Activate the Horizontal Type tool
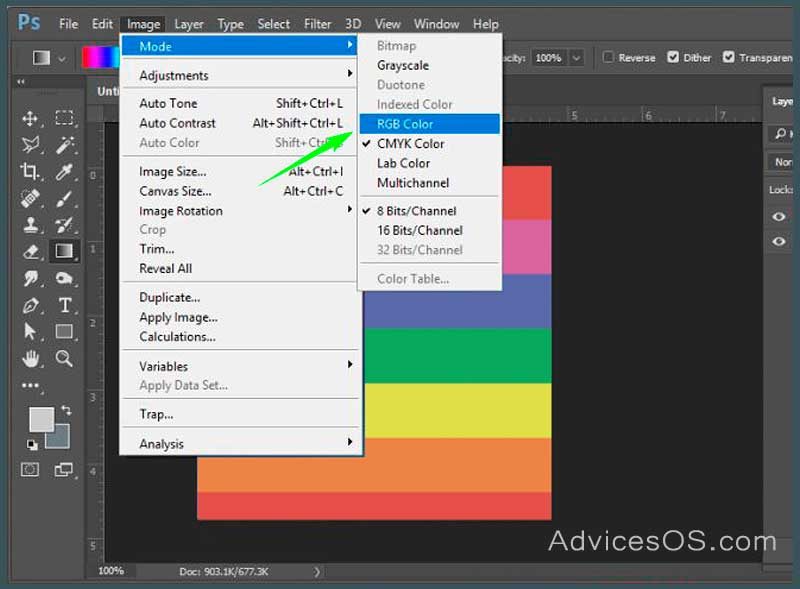The height and width of the screenshot is (589, 800). (x=65, y=305)
